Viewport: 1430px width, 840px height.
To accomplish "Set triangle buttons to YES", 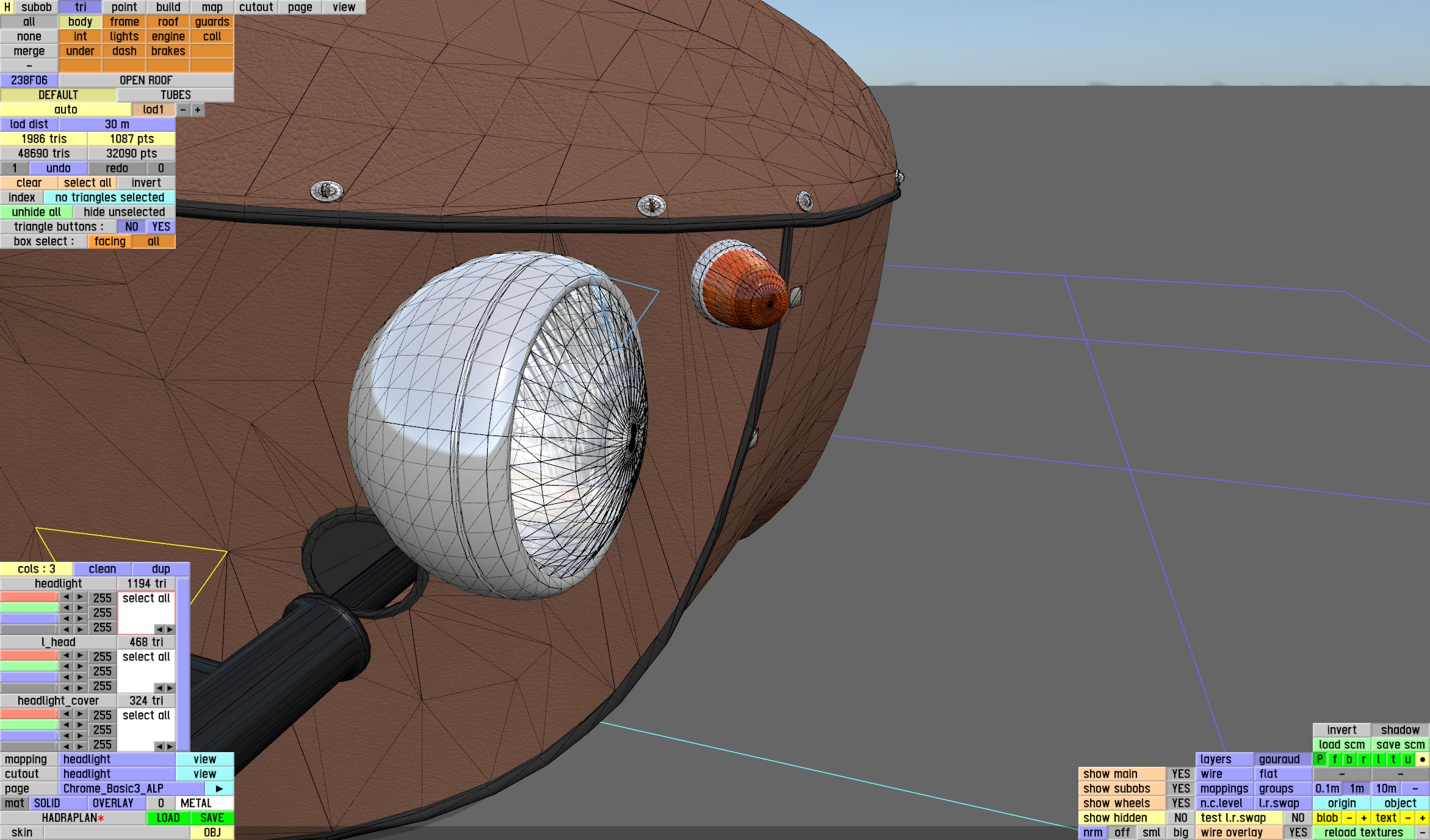I will [161, 227].
